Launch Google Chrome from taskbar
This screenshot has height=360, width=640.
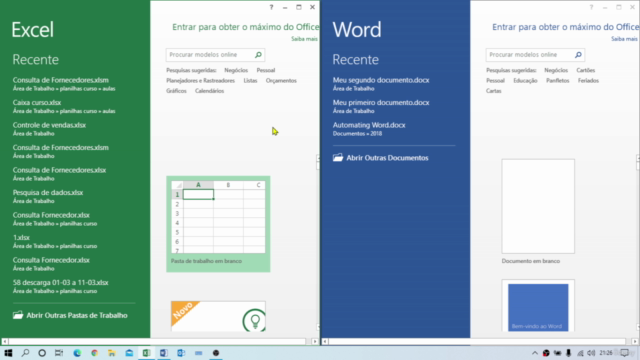95,353
